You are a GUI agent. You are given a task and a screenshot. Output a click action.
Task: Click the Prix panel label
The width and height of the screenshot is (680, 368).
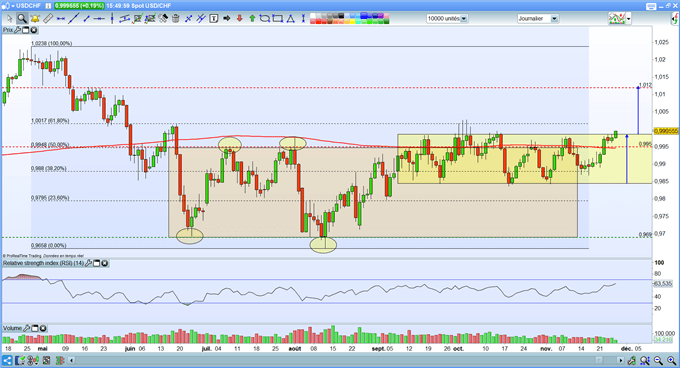click(x=8, y=30)
